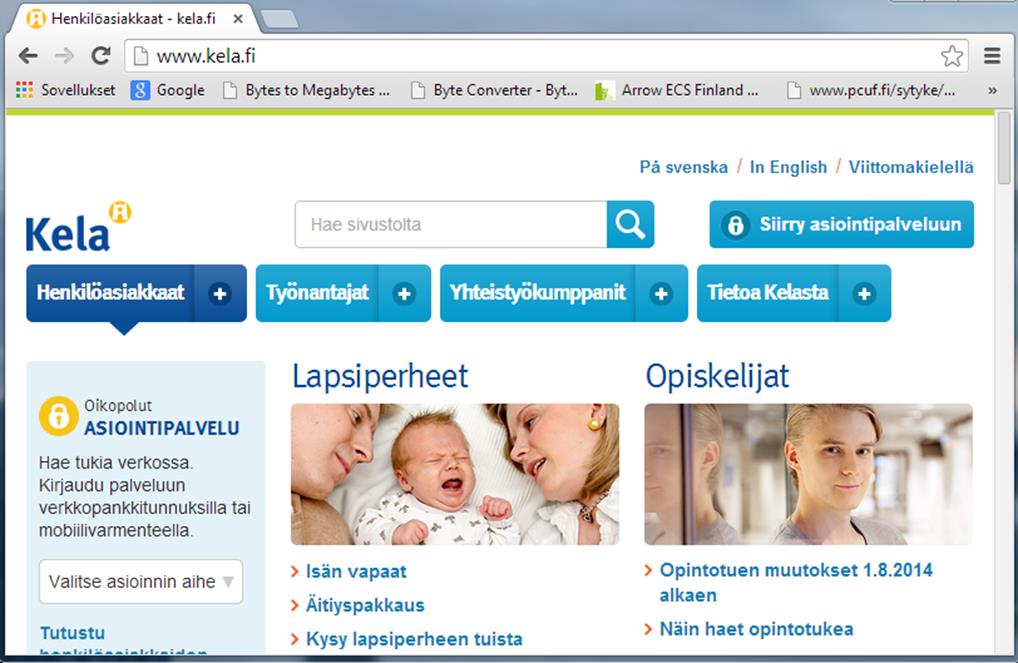
Task: Open the Isän vapaat link
Action: pyautogui.click(x=356, y=571)
